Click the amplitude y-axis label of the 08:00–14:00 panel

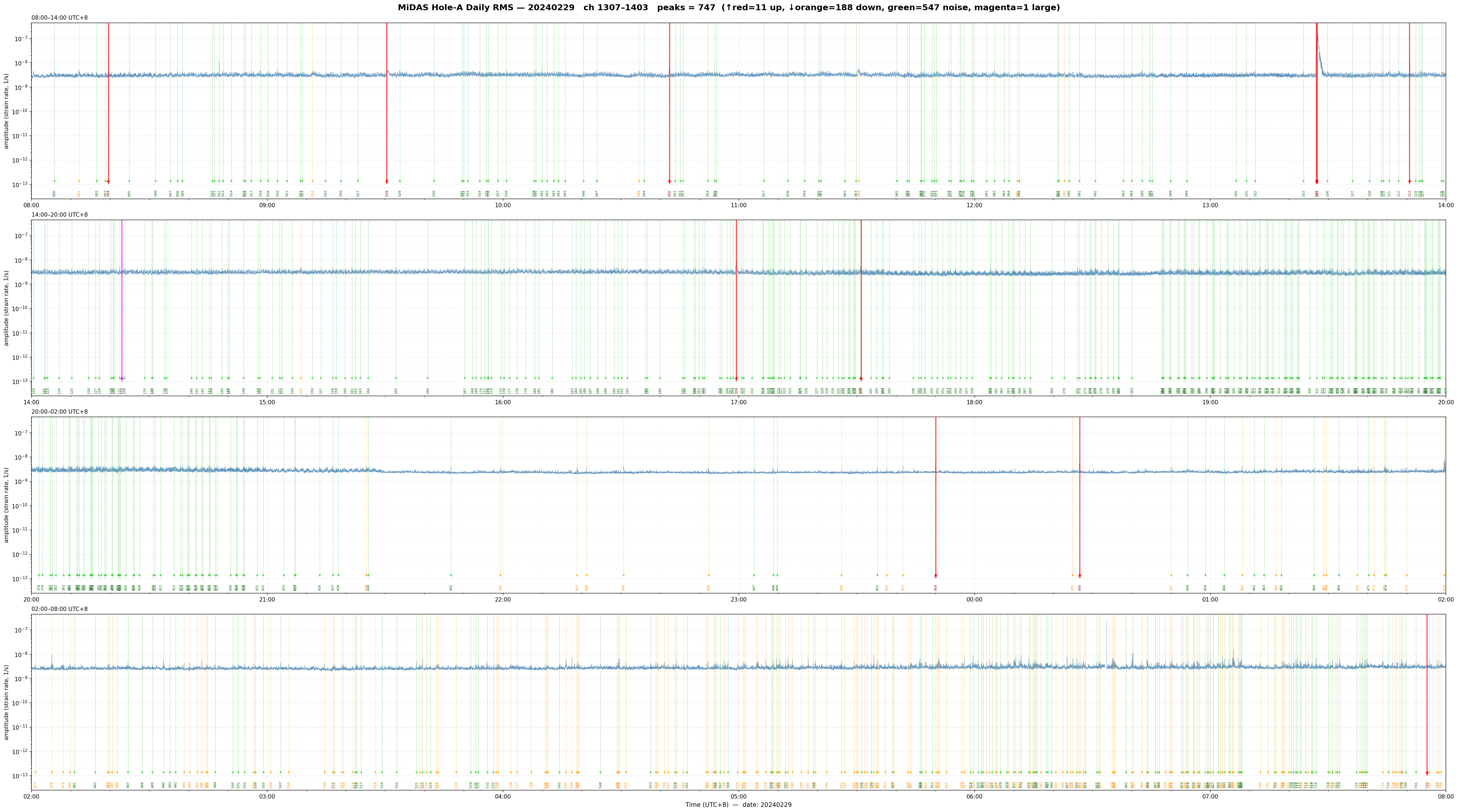(x=7, y=111)
